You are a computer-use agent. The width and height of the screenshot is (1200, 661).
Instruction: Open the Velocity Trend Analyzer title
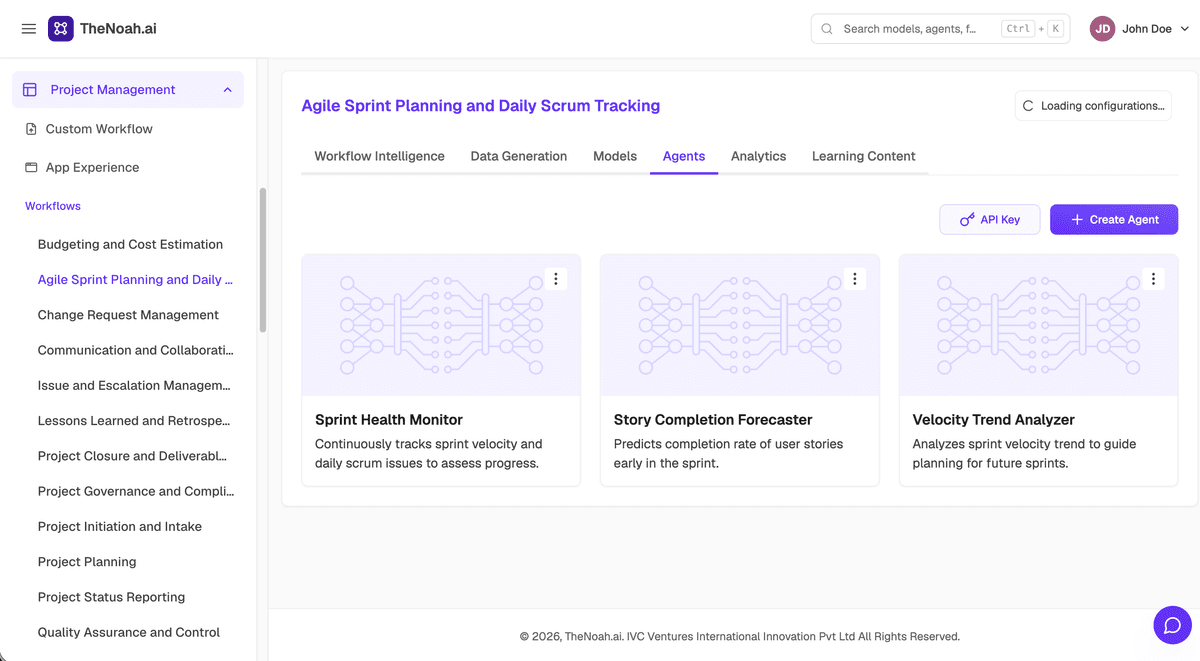coord(994,420)
